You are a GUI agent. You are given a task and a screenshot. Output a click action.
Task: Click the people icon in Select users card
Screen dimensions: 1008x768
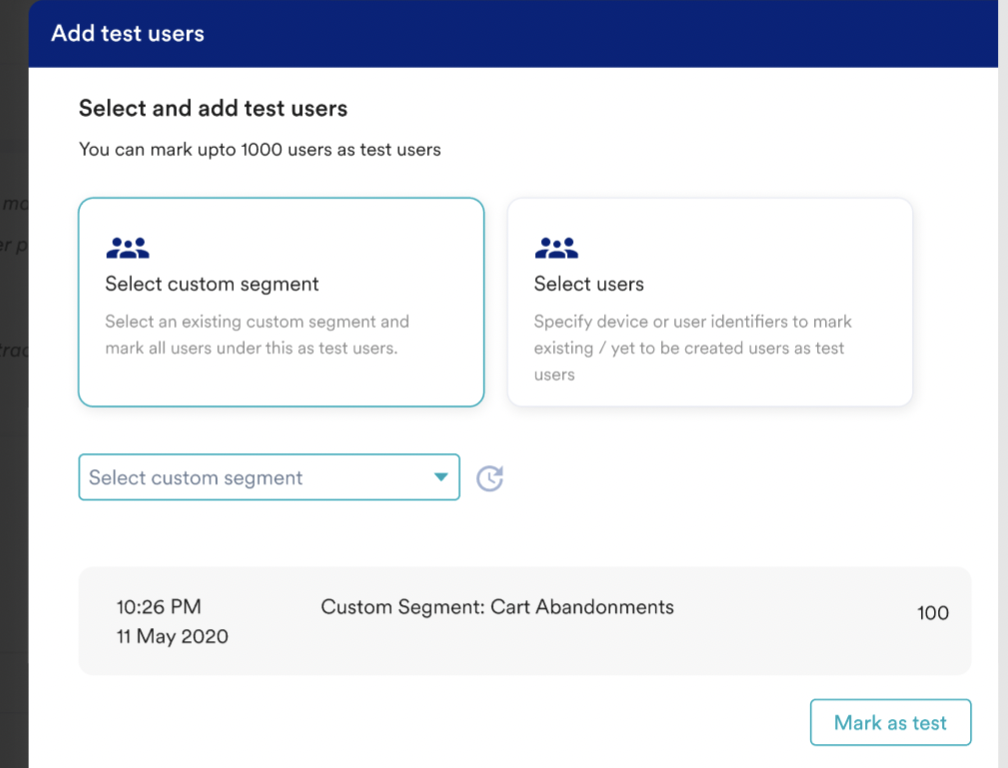tap(556, 248)
